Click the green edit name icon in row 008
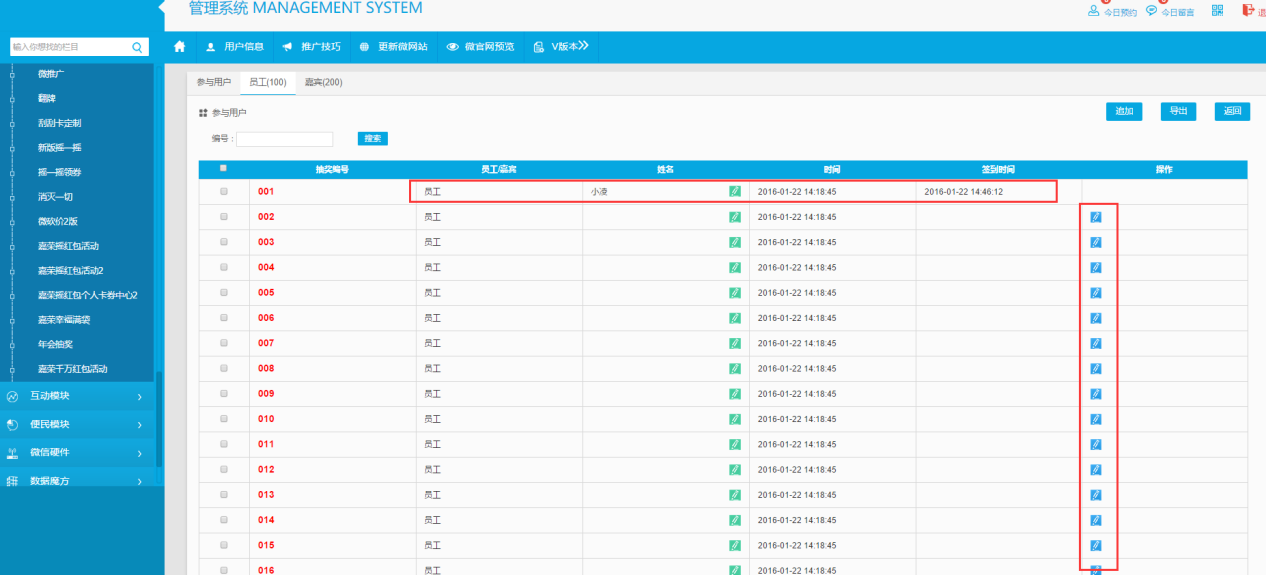The height and width of the screenshot is (575, 1266). tap(735, 368)
